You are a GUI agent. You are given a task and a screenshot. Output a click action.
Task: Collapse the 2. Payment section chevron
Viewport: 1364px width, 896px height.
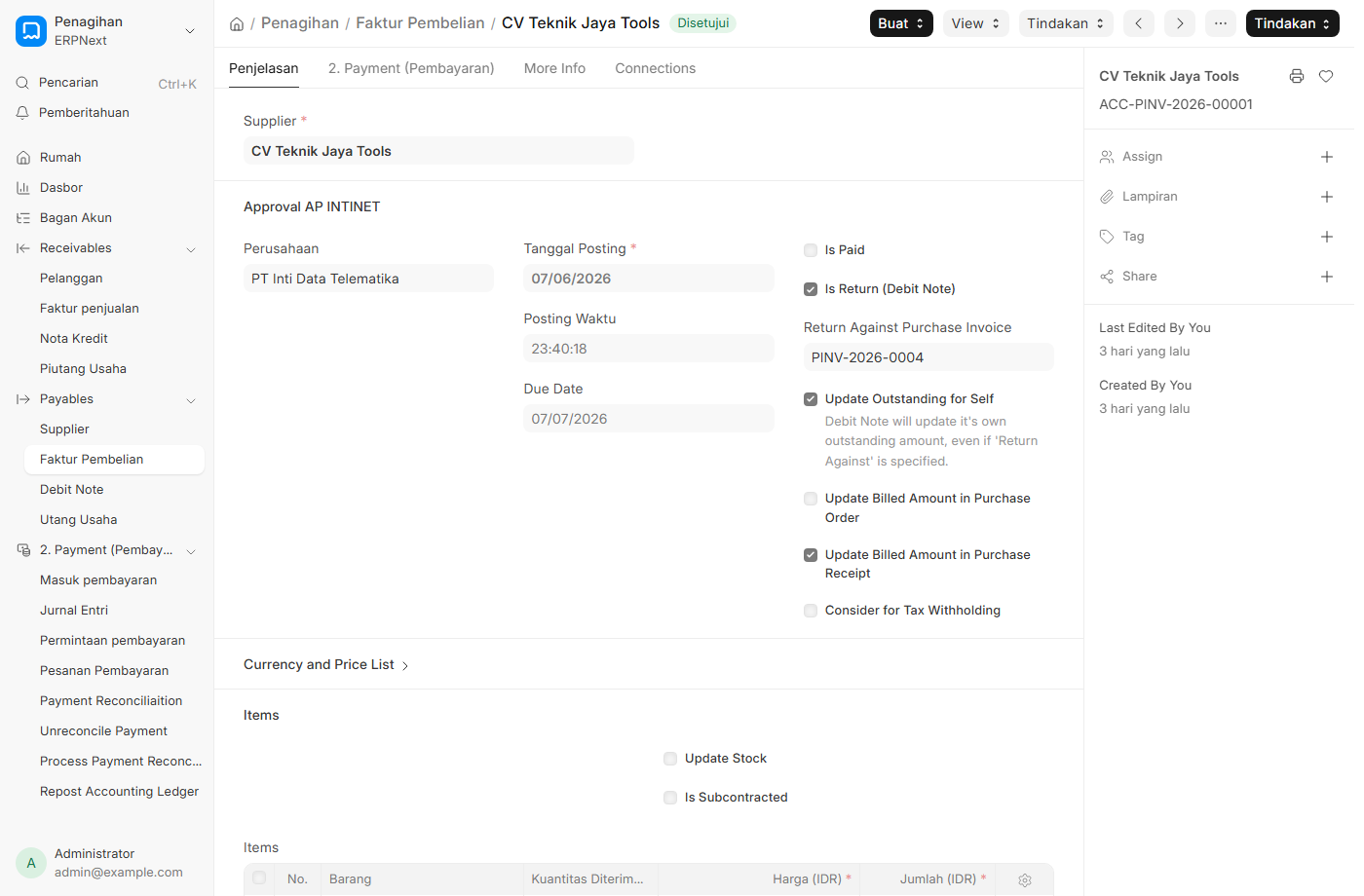coord(191,551)
